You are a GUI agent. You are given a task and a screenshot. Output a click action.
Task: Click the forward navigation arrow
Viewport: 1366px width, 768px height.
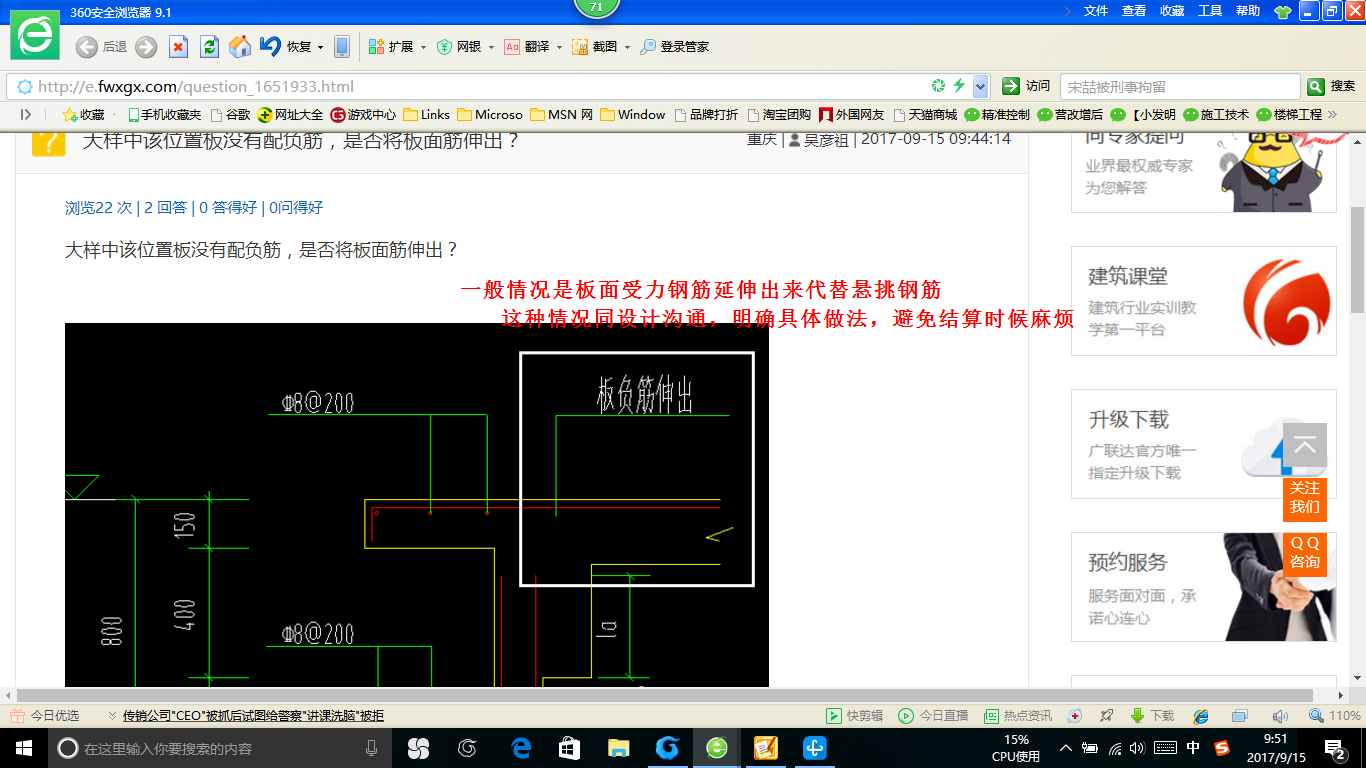click(146, 47)
